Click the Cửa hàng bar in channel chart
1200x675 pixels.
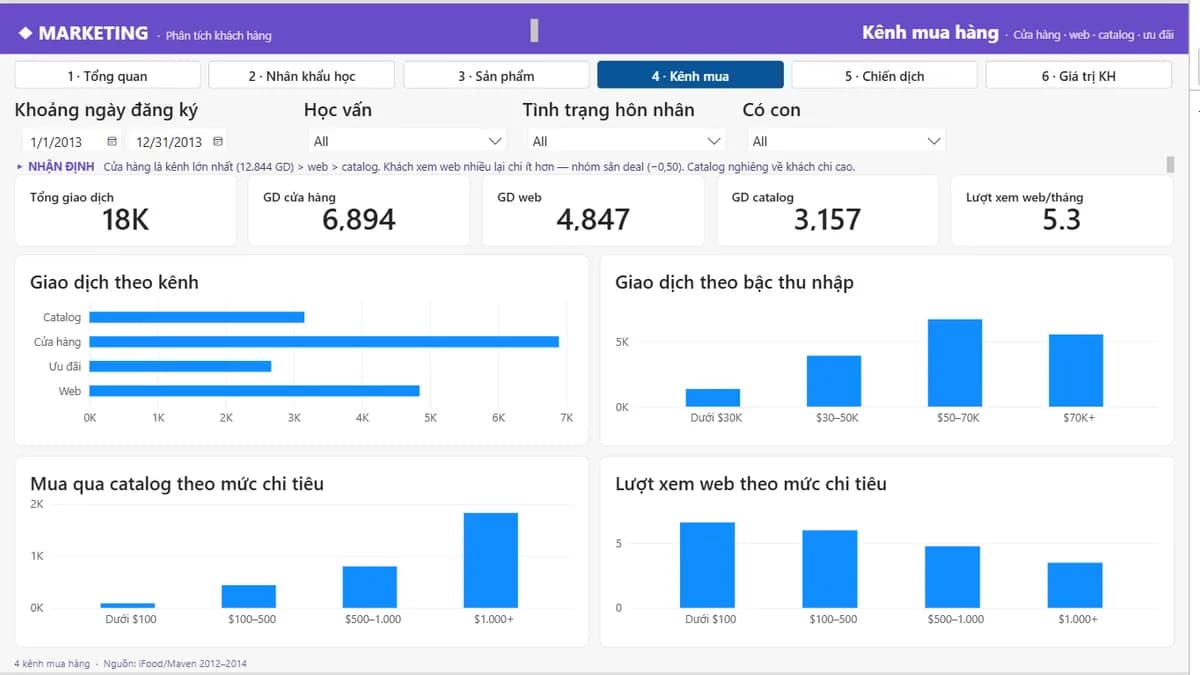click(x=324, y=342)
